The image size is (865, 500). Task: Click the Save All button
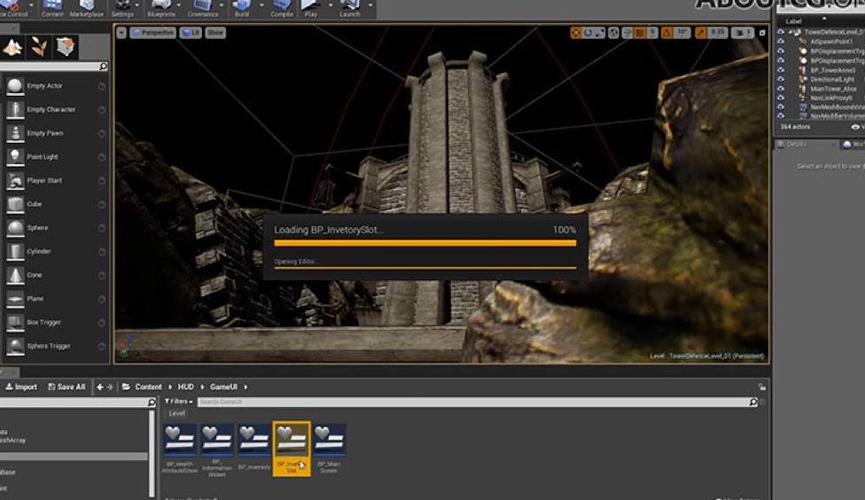pyautogui.click(x=66, y=387)
